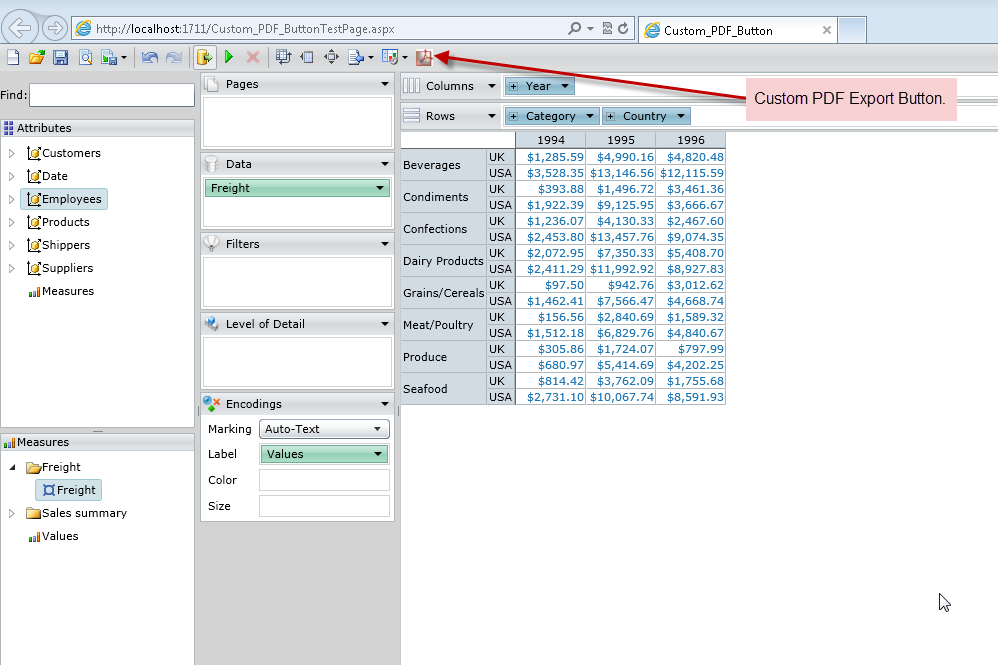
Task: Open the Freight pill dropdown in Data
Action: point(380,188)
